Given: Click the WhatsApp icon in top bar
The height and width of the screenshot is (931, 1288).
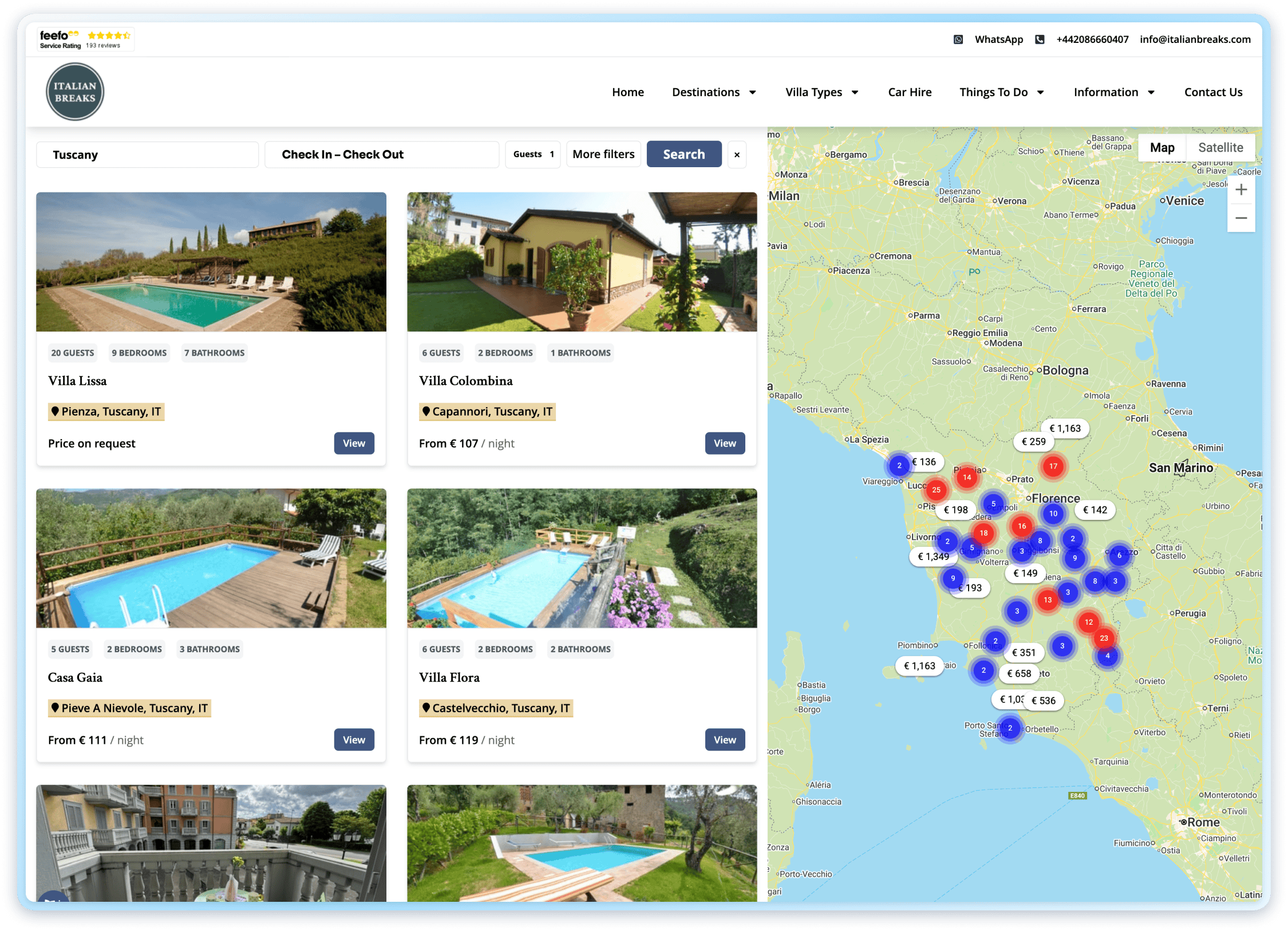Looking at the screenshot, I should point(958,40).
